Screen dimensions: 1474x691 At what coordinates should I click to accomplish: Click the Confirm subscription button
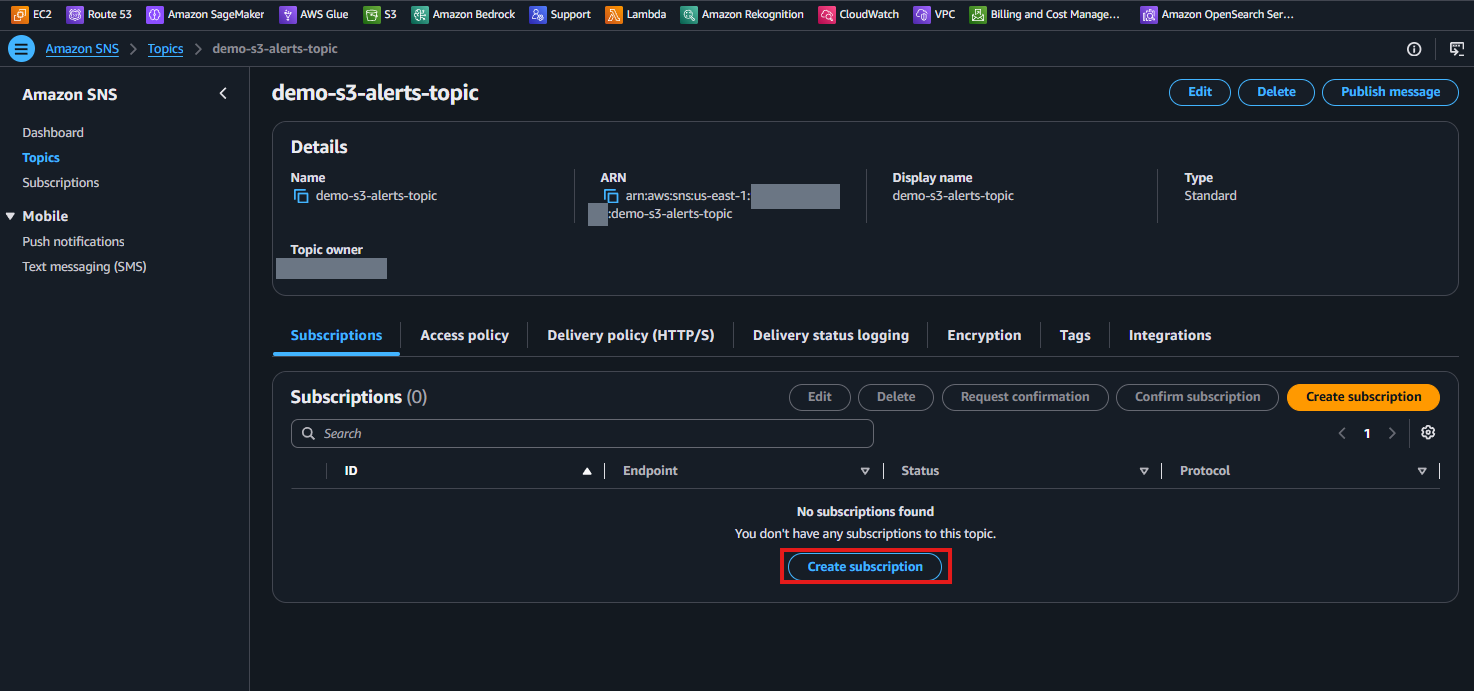click(x=1197, y=397)
